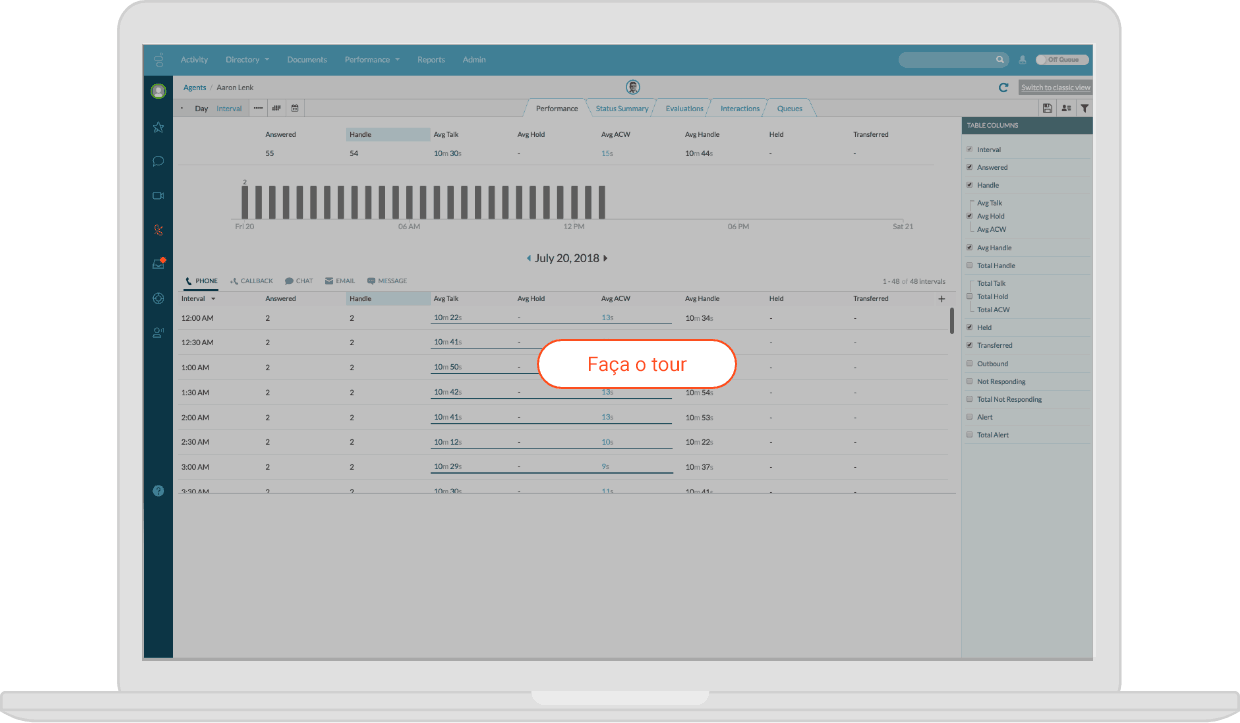
Task: Enable the Total Handle column checkbox
Action: [x=969, y=266]
